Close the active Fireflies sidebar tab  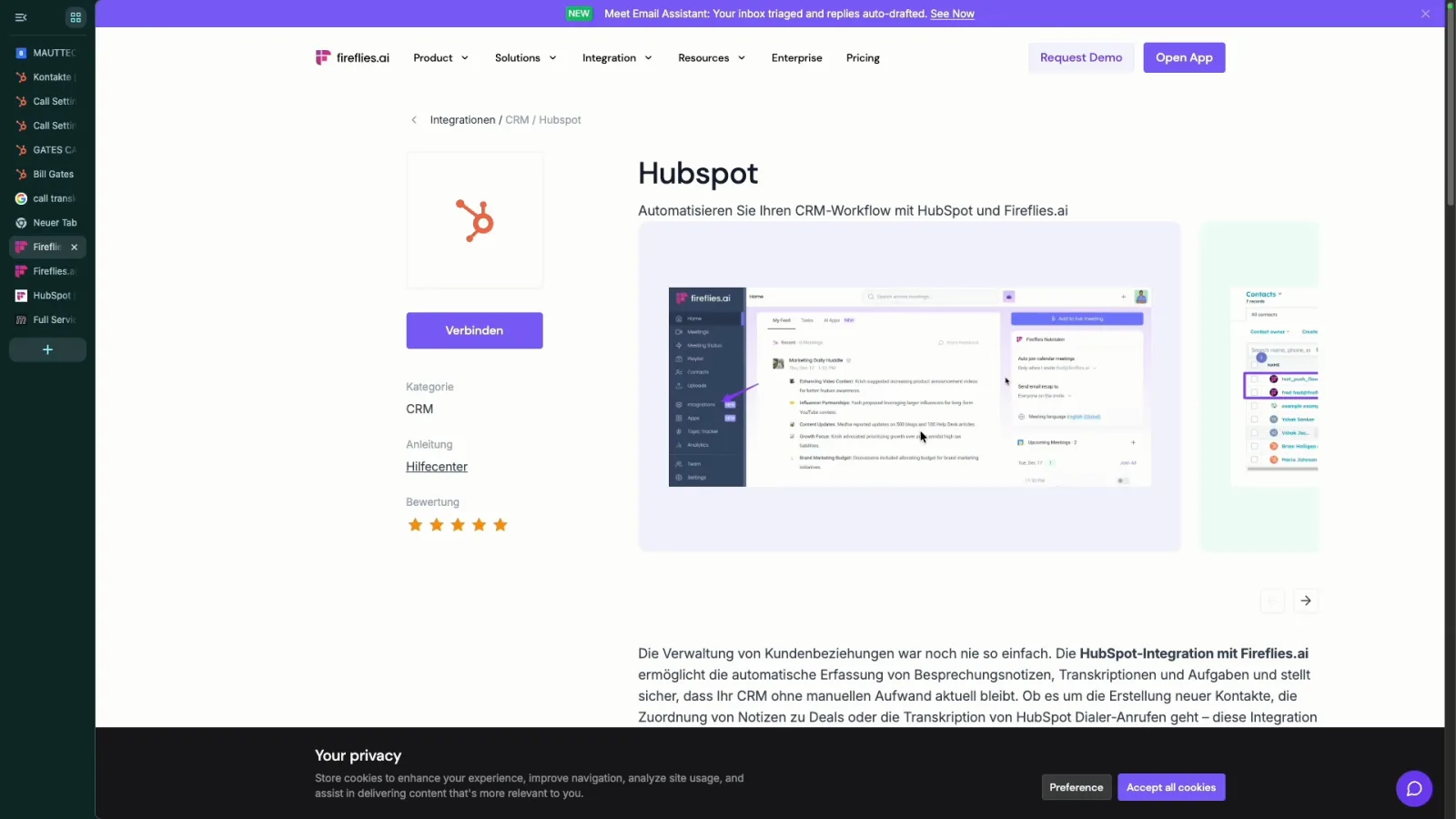pos(75,248)
